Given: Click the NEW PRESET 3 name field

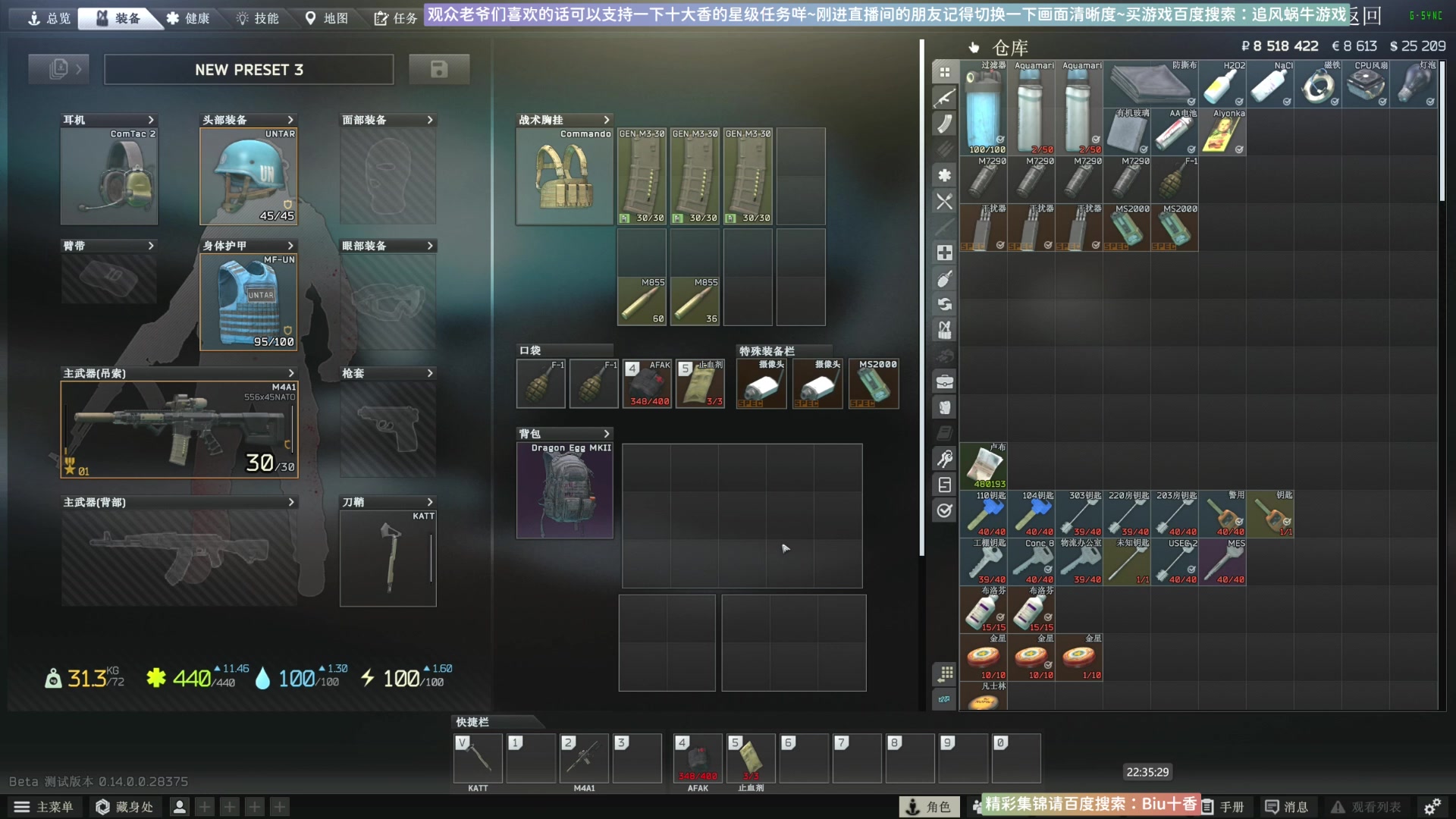Looking at the screenshot, I should 249,70.
